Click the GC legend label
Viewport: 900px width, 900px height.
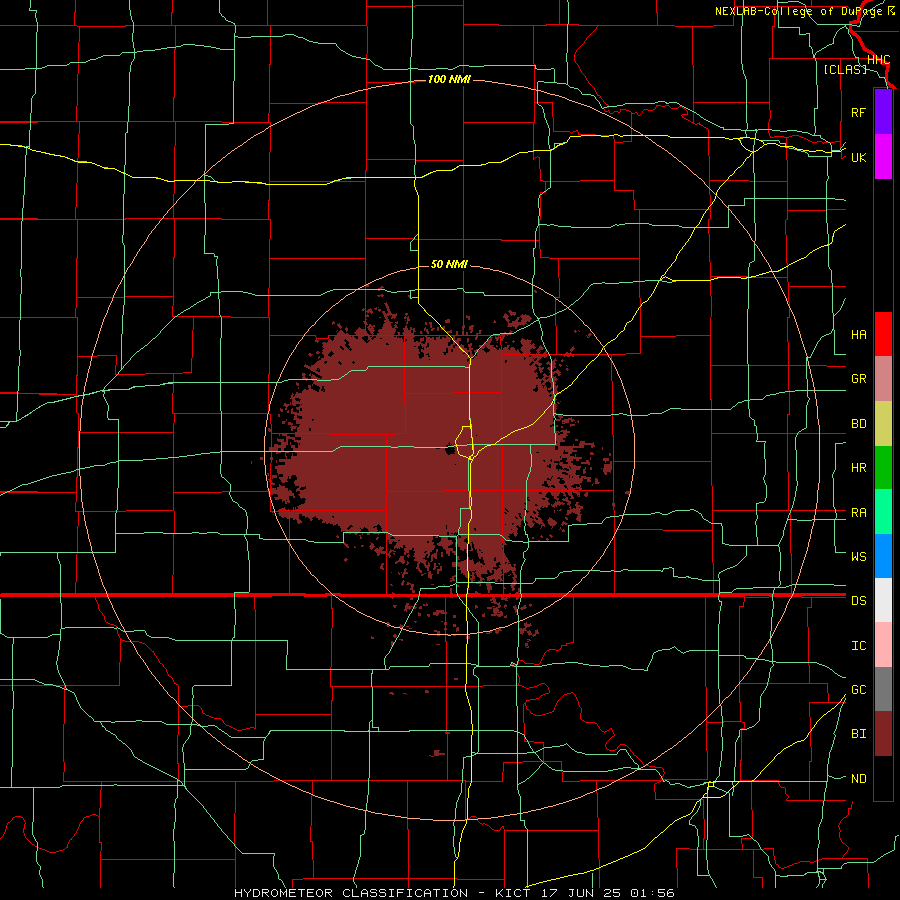(x=858, y=689)
